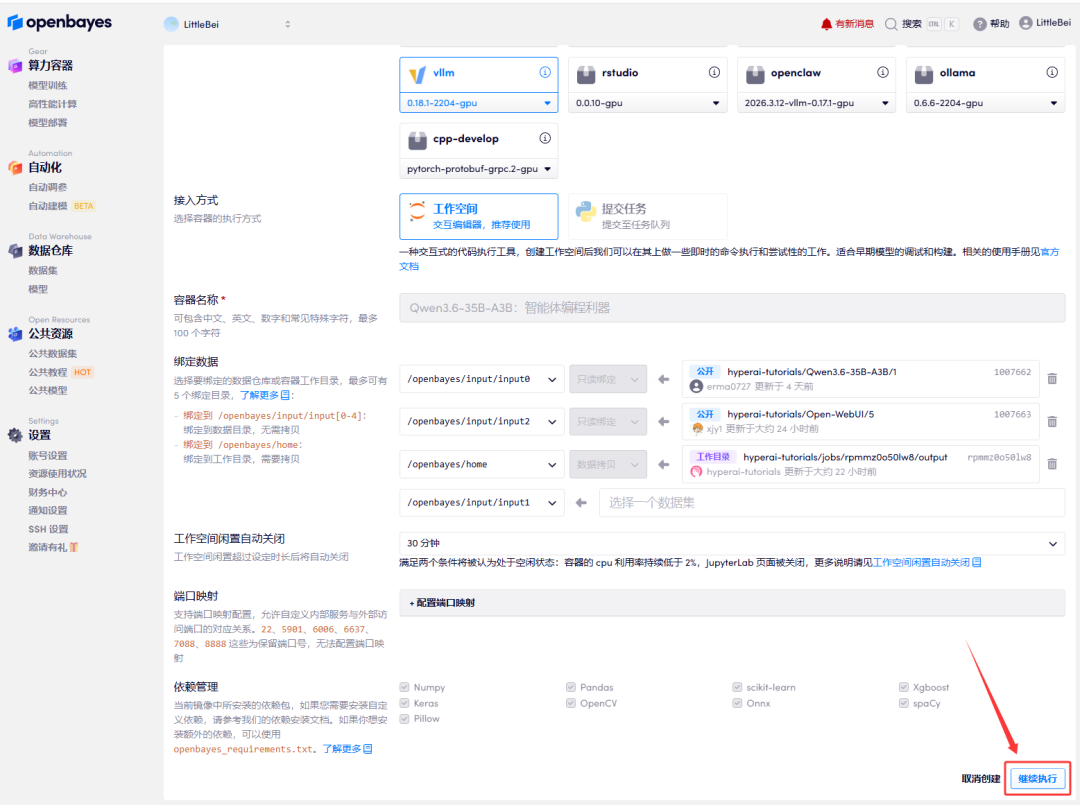Toggle the OpenCV dependency checkbox
Image resolution: width=1080 pixels, height=805 pixels.
571,703
